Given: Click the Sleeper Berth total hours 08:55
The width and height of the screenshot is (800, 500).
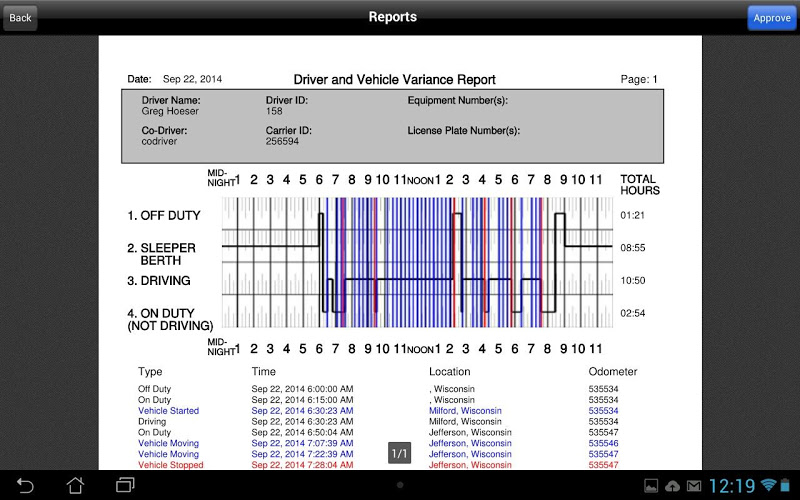Looking at the screenshot, I should [633, 248].
